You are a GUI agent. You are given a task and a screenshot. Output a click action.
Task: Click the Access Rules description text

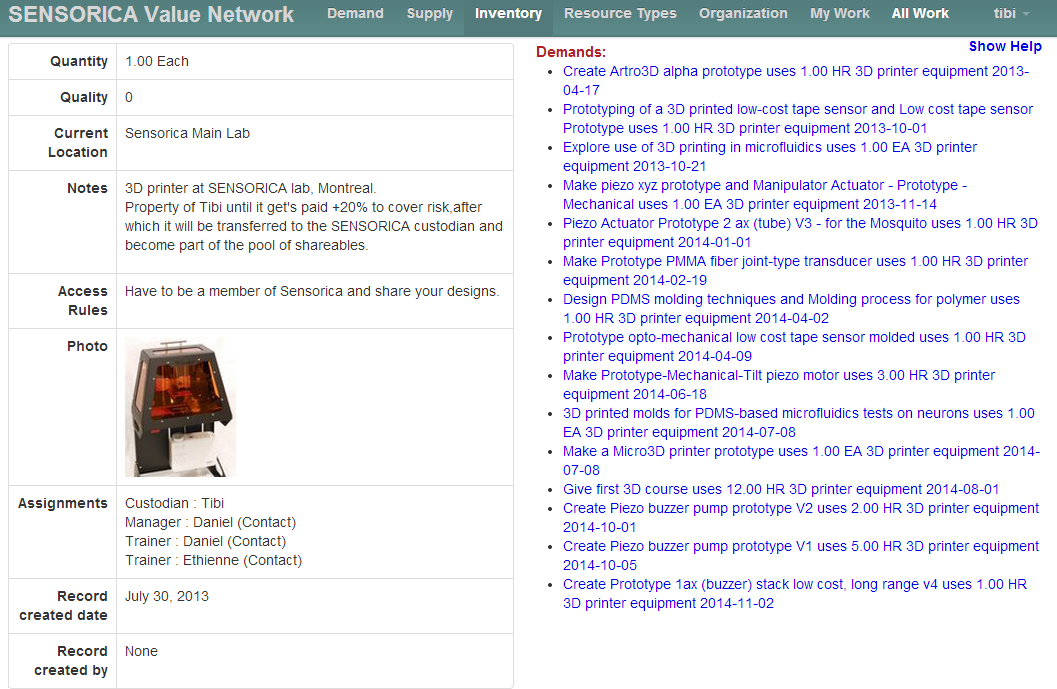pos(312,291)
